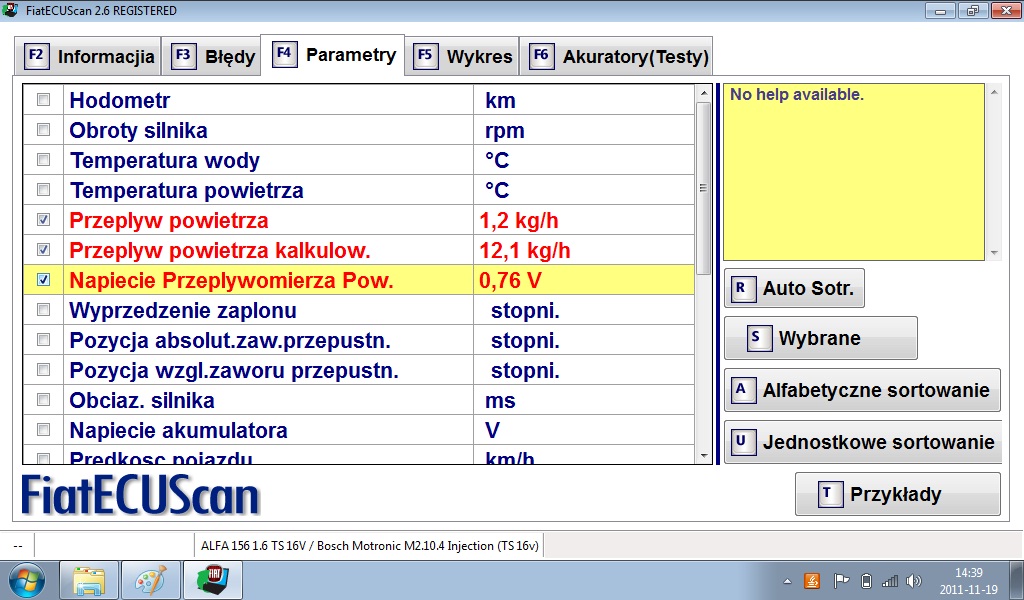Click parameter list scroll up arrow
1024x600 pixels.
coord(703,93)
